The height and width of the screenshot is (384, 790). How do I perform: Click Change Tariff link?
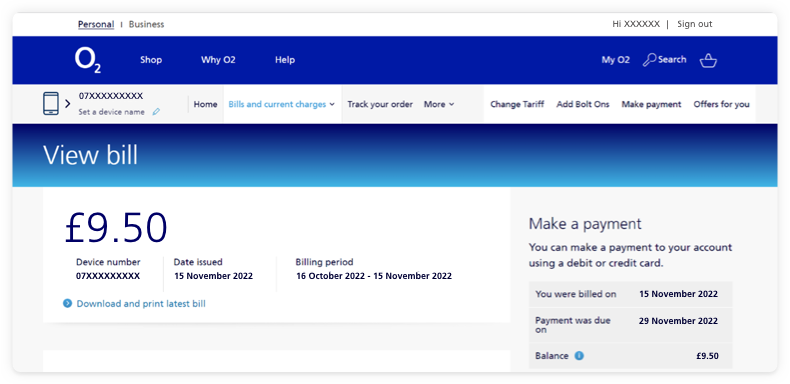(517, 104)
